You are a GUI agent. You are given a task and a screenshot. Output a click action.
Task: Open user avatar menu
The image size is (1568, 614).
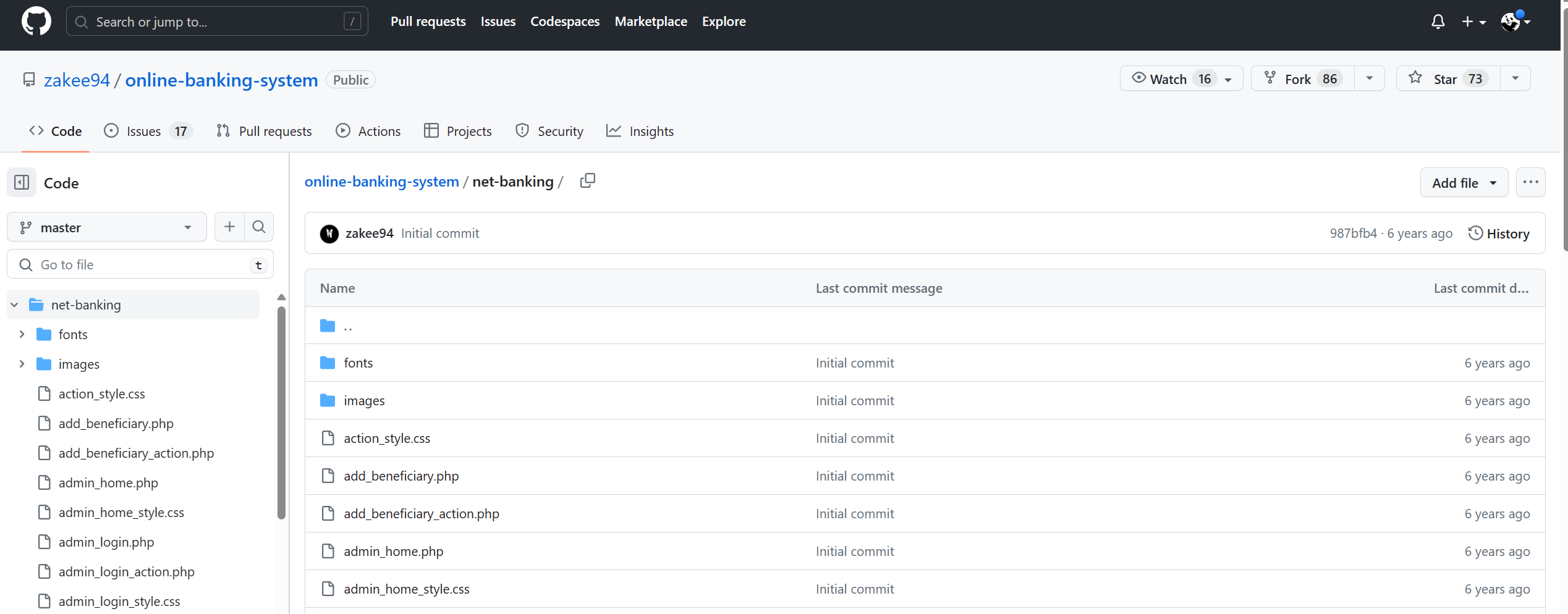click(1515, 22)
